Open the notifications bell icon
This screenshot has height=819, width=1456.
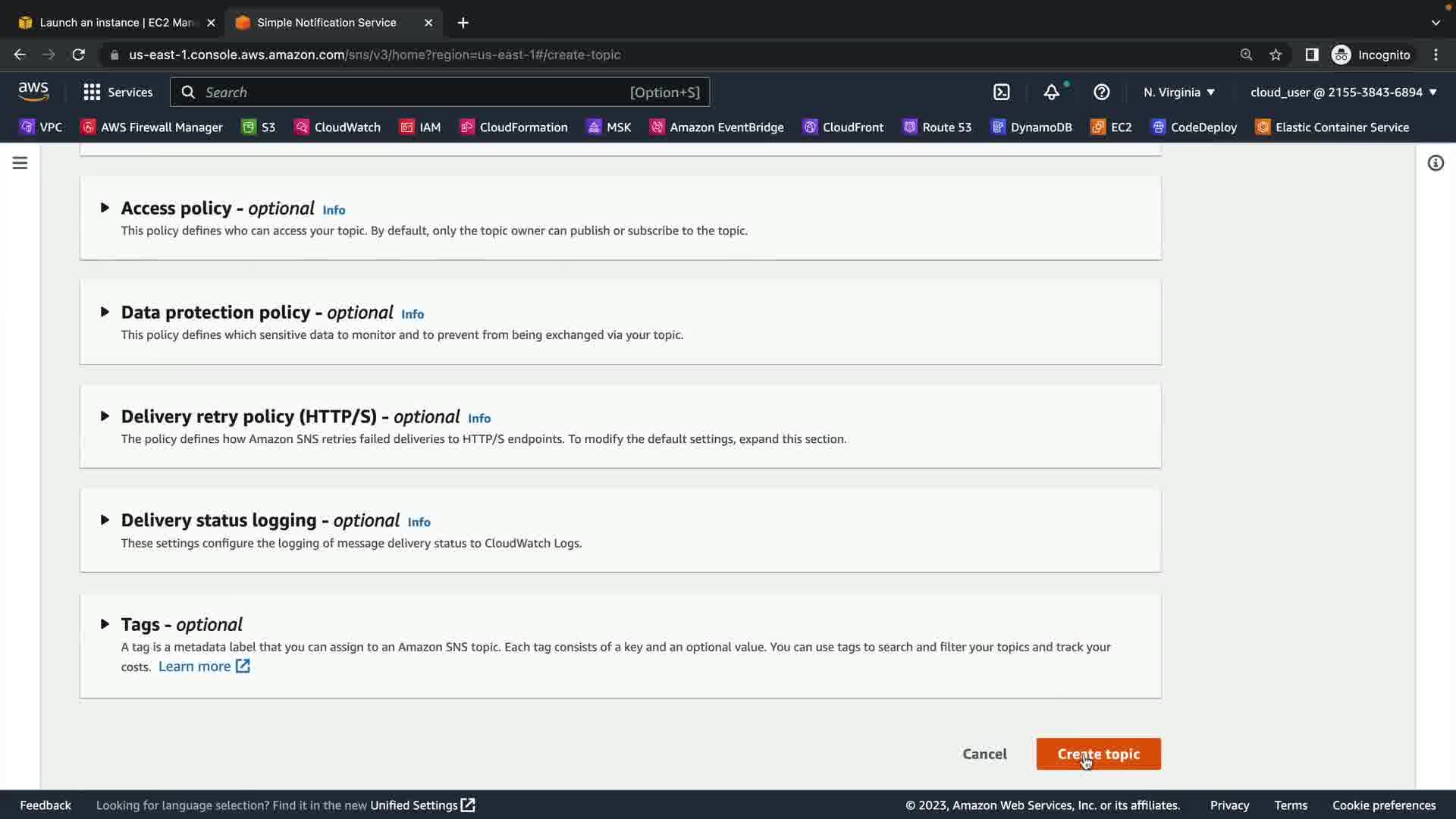click(x=1051, y=93)
